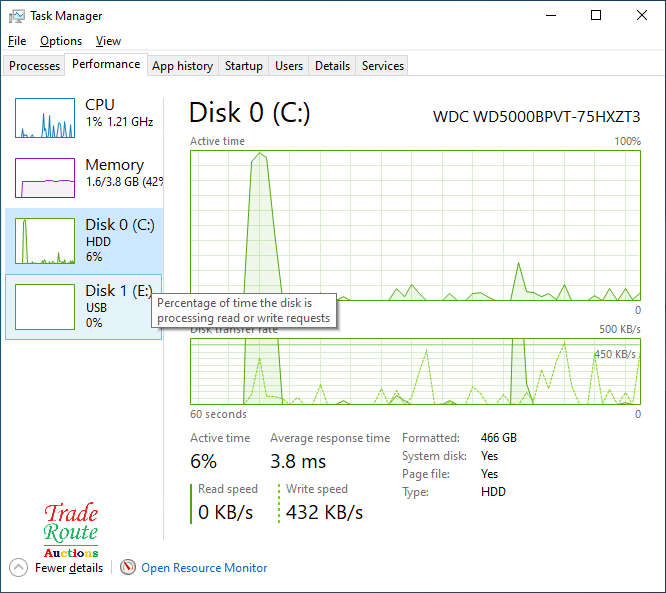This screenshot has height=593, width=666.
Task: Close the Task Manager window
Action: pyautogui.click(x=641, y=16)
